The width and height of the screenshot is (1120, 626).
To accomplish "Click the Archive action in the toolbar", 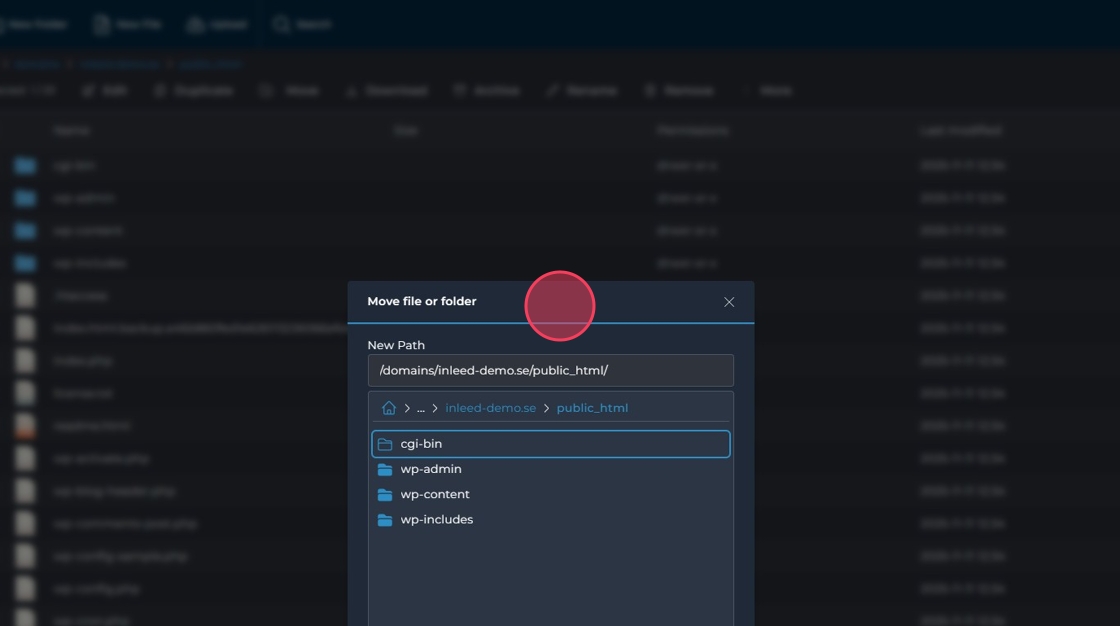I will pyautogui.click(x=486, y=90).
